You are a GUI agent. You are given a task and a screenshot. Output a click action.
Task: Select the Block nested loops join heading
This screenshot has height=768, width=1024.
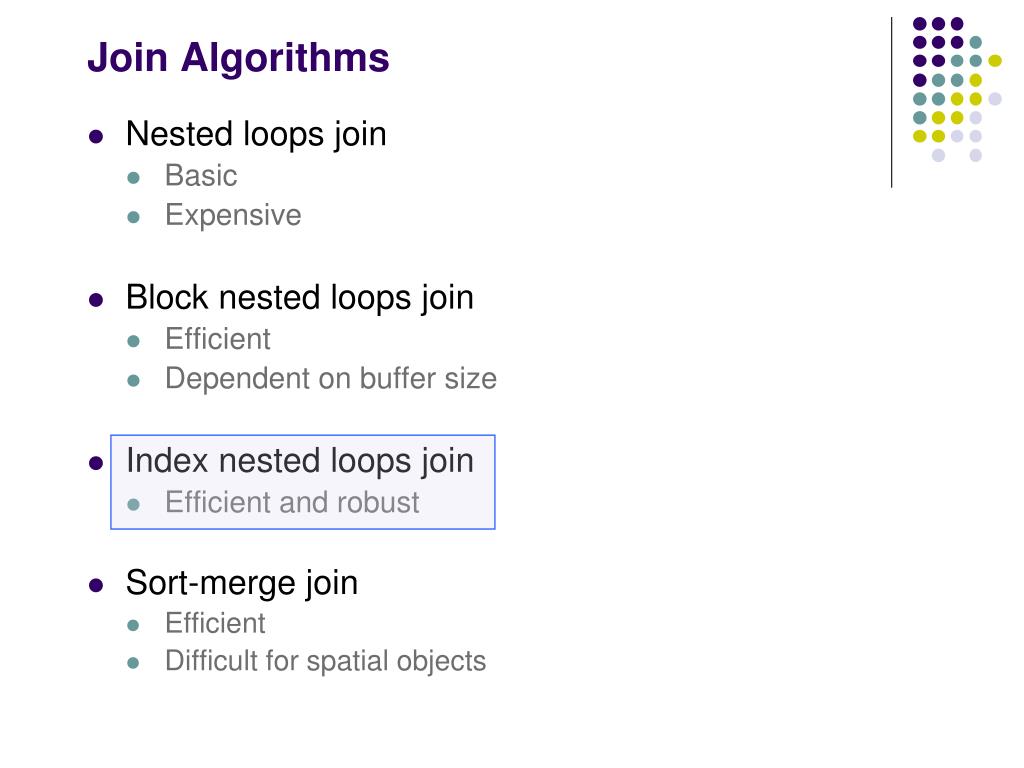click(x=300, y=298)
